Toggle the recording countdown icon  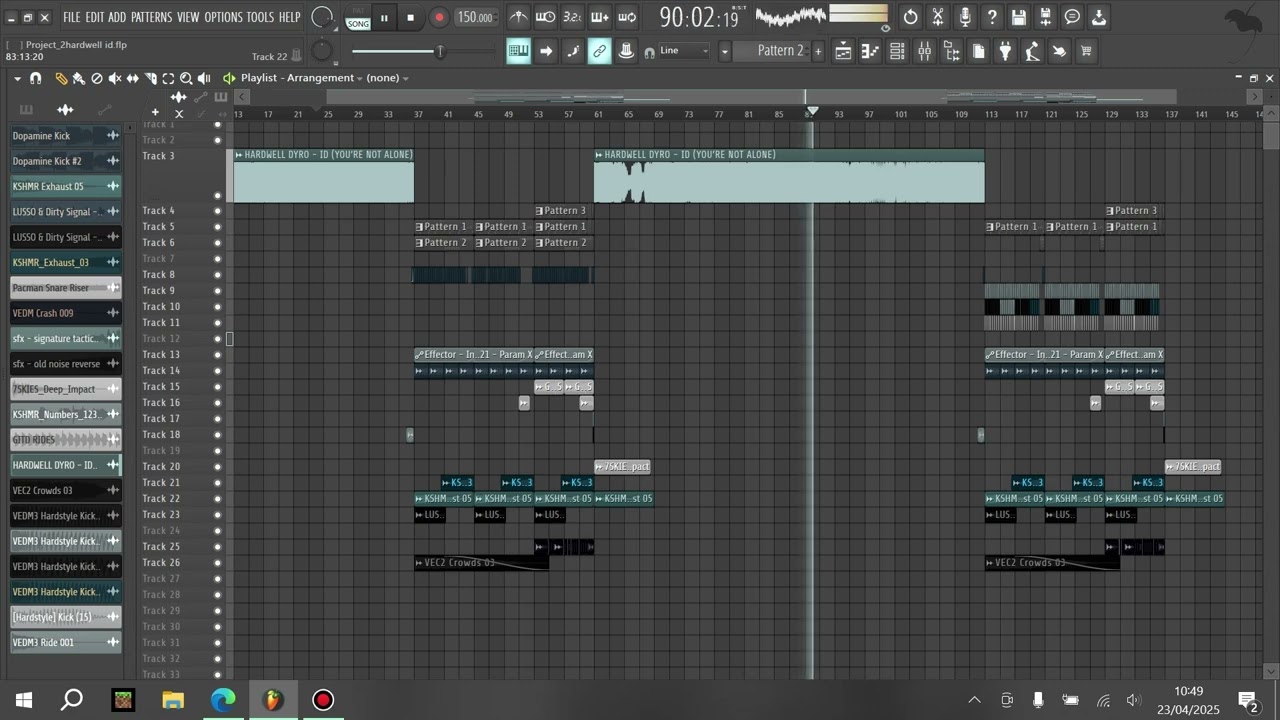coord(572,17)
